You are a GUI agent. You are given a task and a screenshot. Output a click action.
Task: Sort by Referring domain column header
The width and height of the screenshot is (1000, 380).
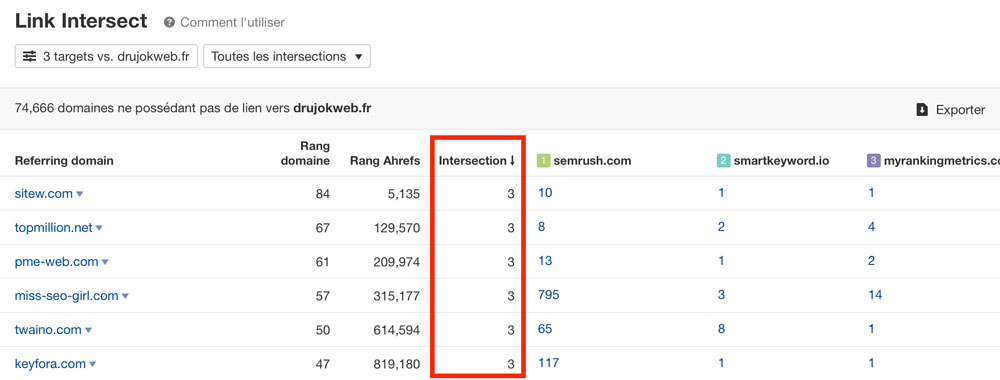pyautogui.click(x=64, y=161)
